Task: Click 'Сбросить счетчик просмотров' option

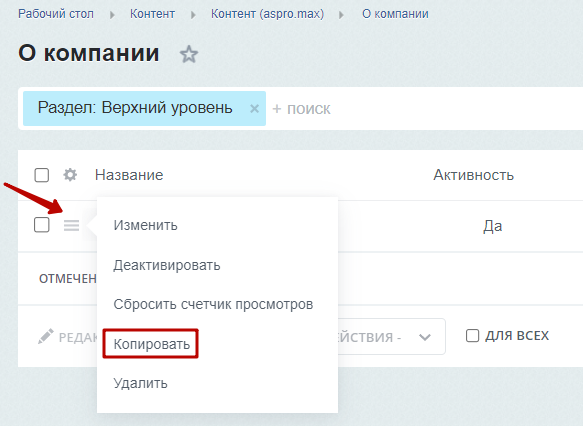Action: click(x=213, y=304)
